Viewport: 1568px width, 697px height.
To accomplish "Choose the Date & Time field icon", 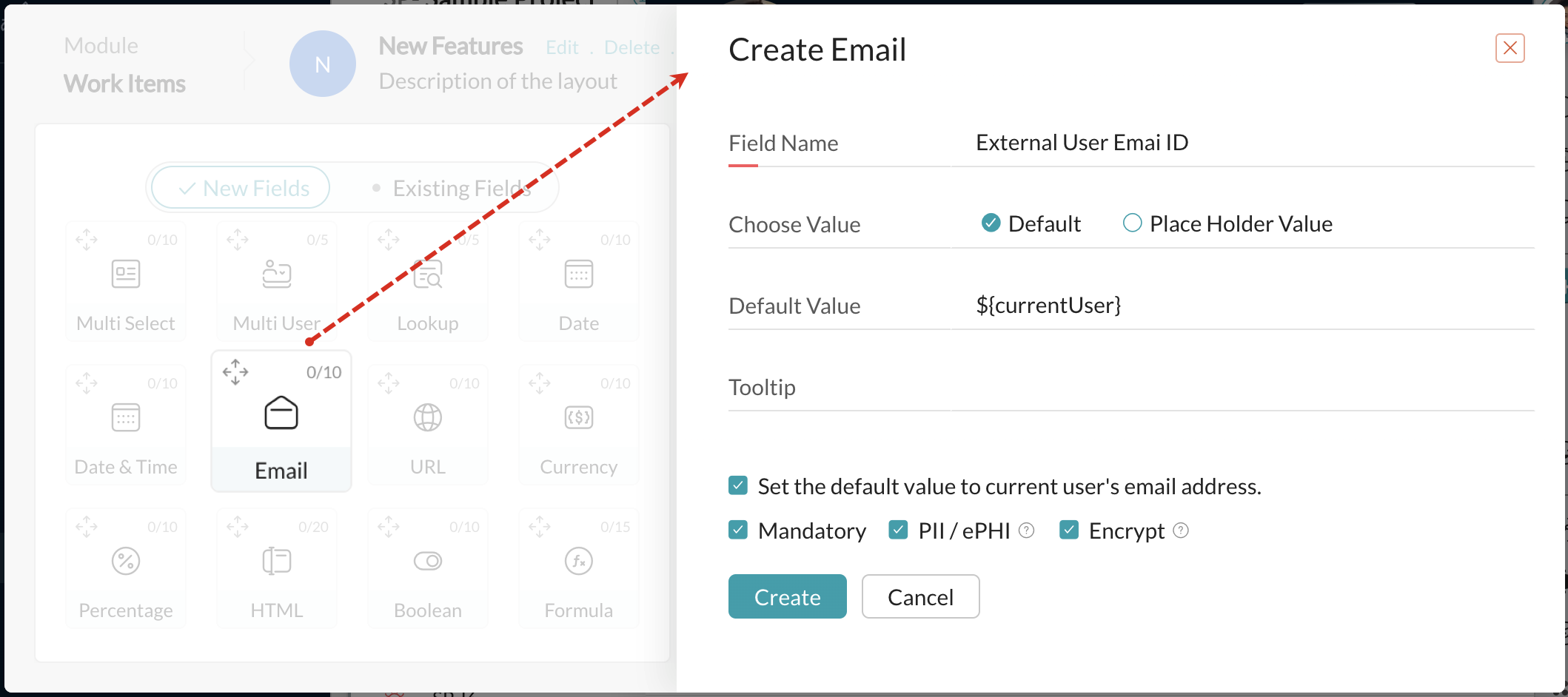I will point(126,417).
